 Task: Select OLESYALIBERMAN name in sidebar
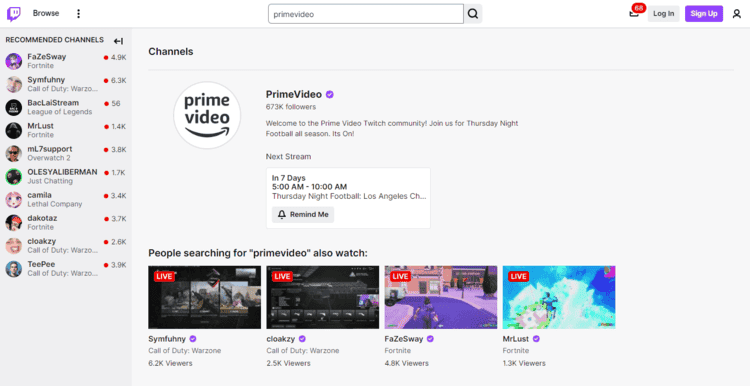[x=62, y=172]
